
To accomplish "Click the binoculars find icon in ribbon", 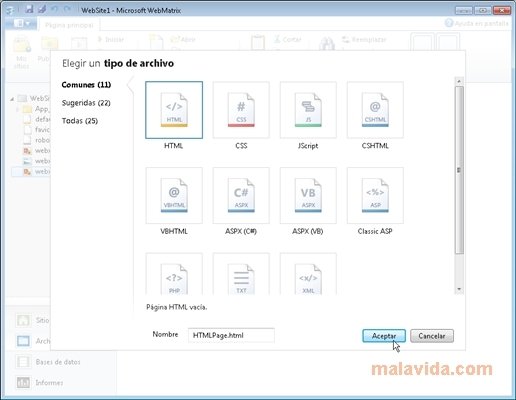I will pos(327,43).
